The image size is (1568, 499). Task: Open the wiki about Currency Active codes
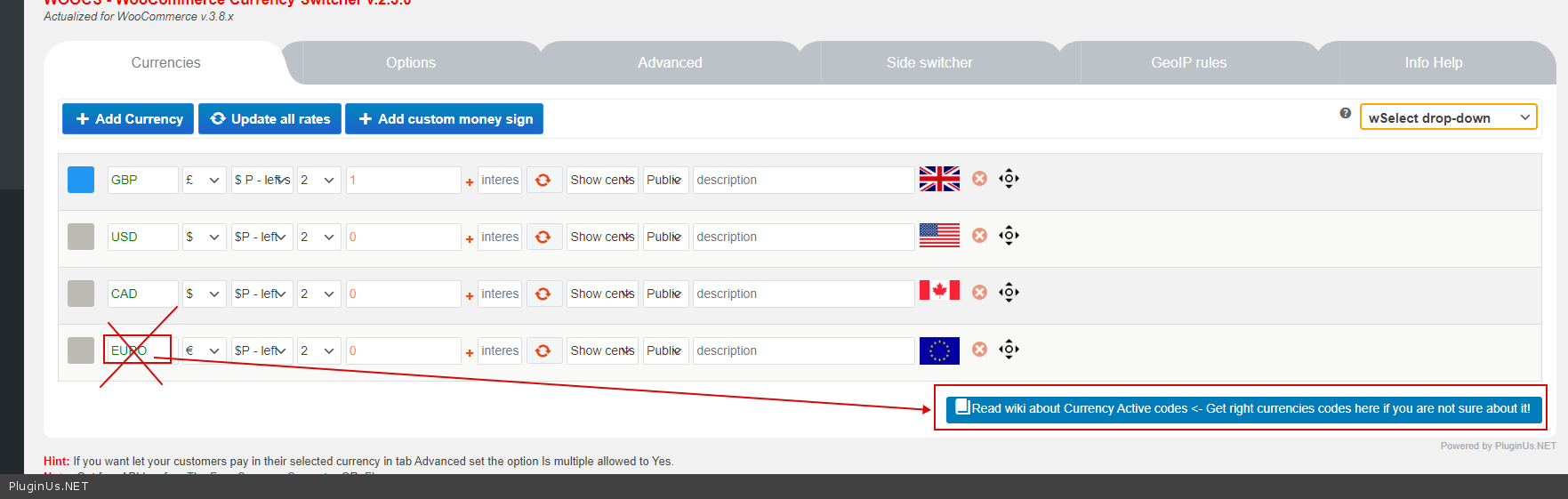pos(1243,408)
